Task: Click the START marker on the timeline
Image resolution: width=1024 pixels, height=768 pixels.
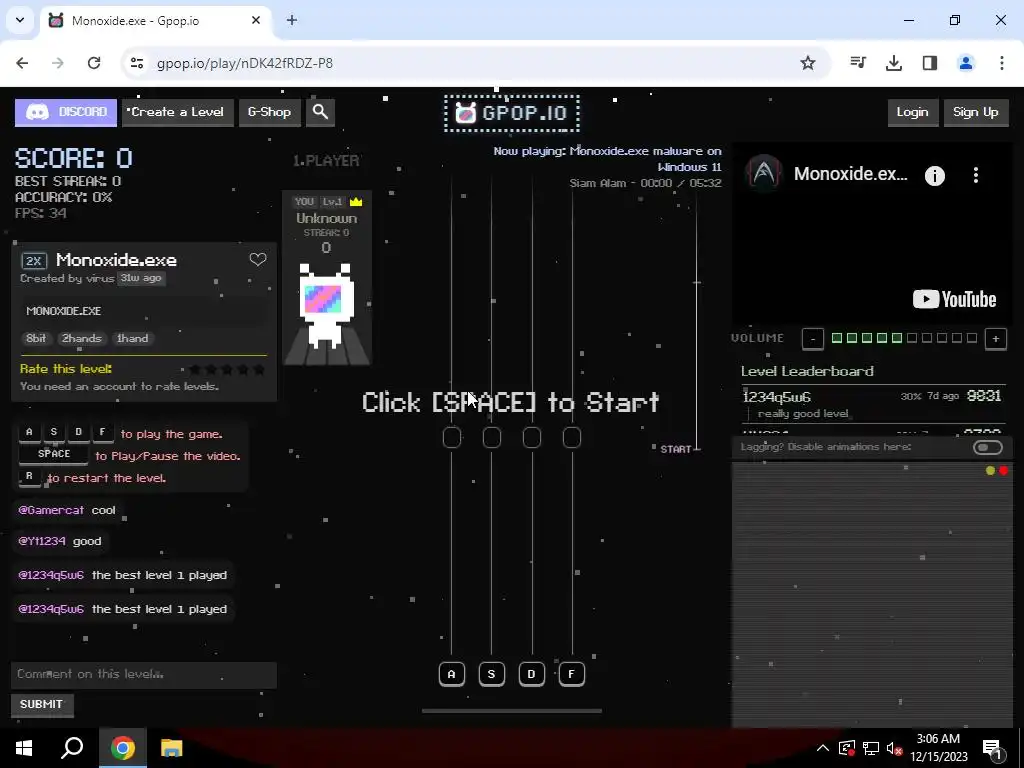Action: pos(676,449)
